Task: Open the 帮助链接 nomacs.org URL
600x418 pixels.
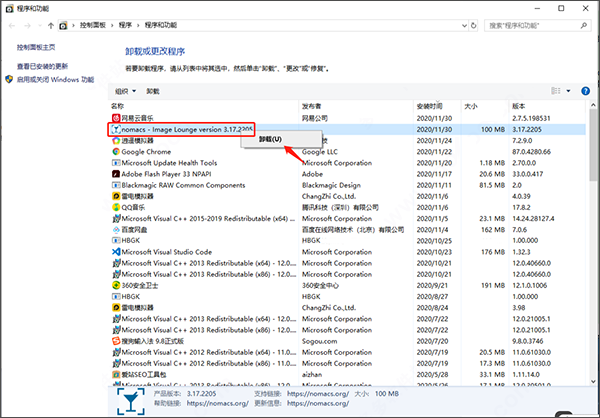Action: point(218,403)
